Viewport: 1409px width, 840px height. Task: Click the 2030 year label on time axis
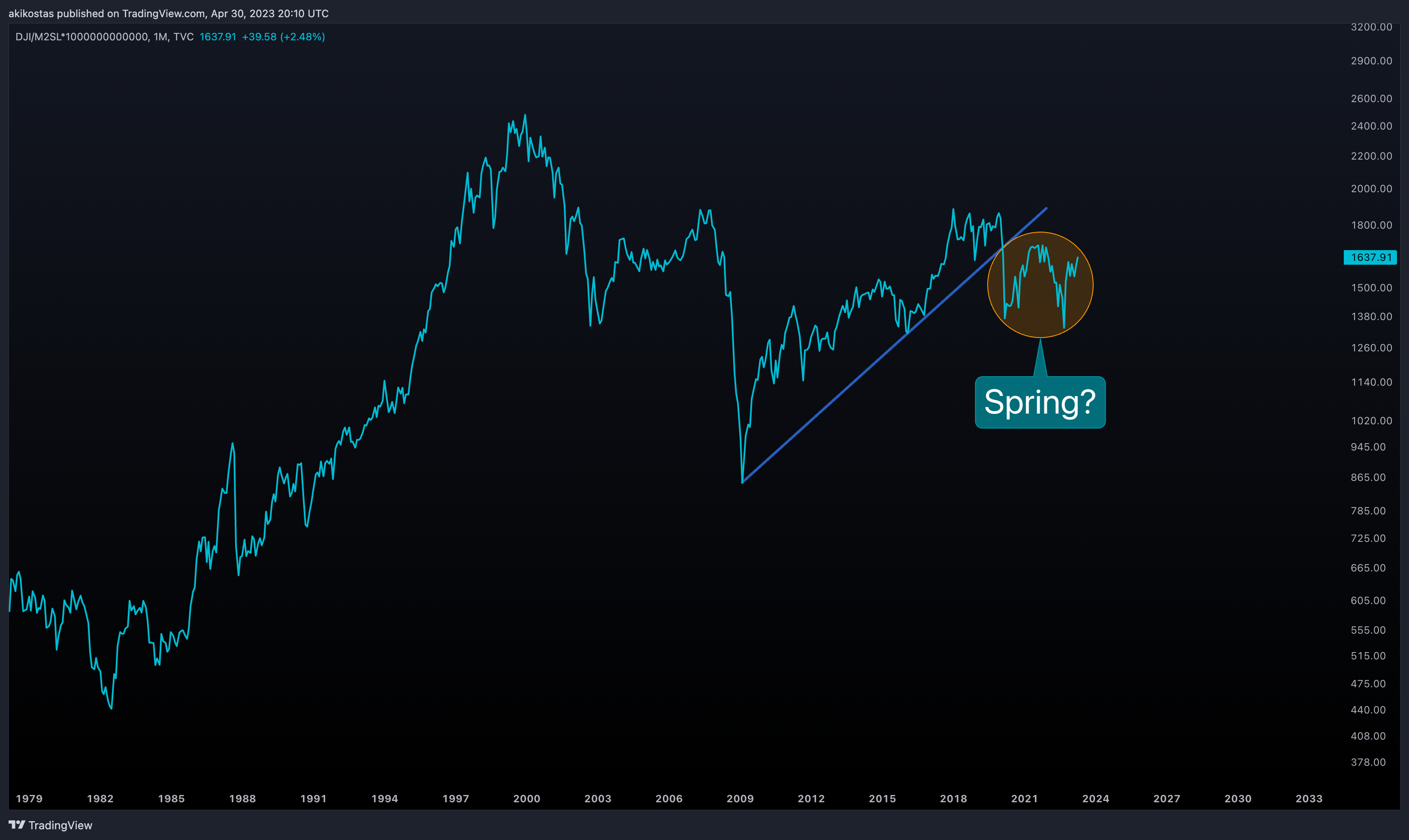pyautogui.click(x=1238, y=799)
